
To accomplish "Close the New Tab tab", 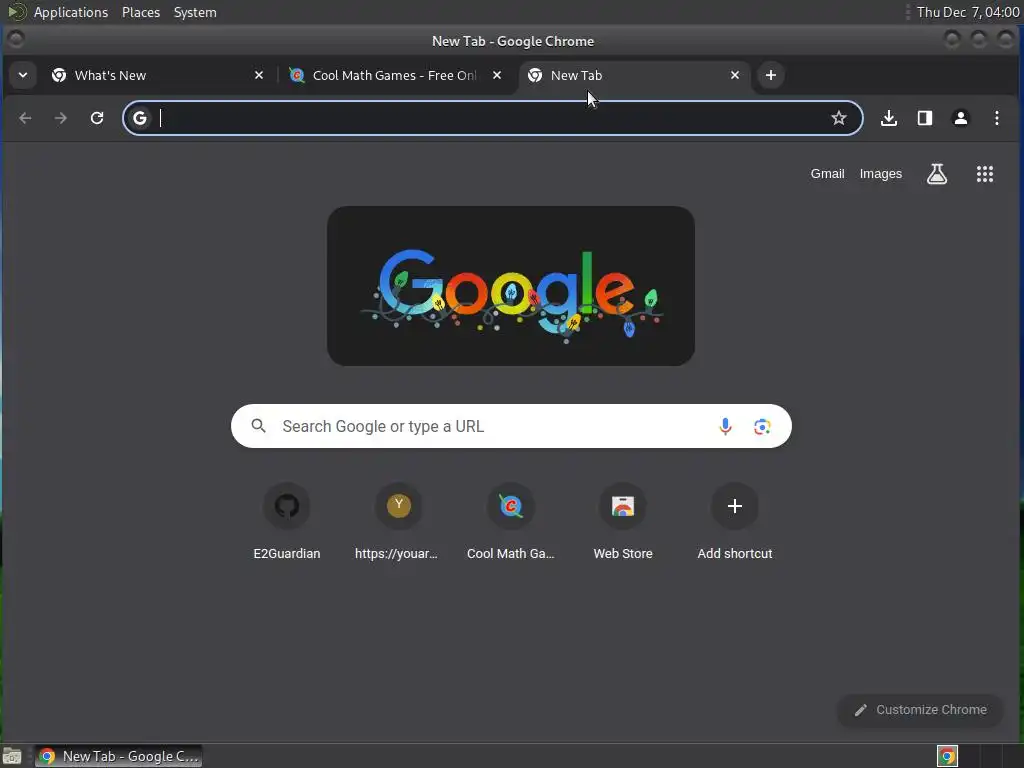I will pyautogui.click(x=735, y=75).
